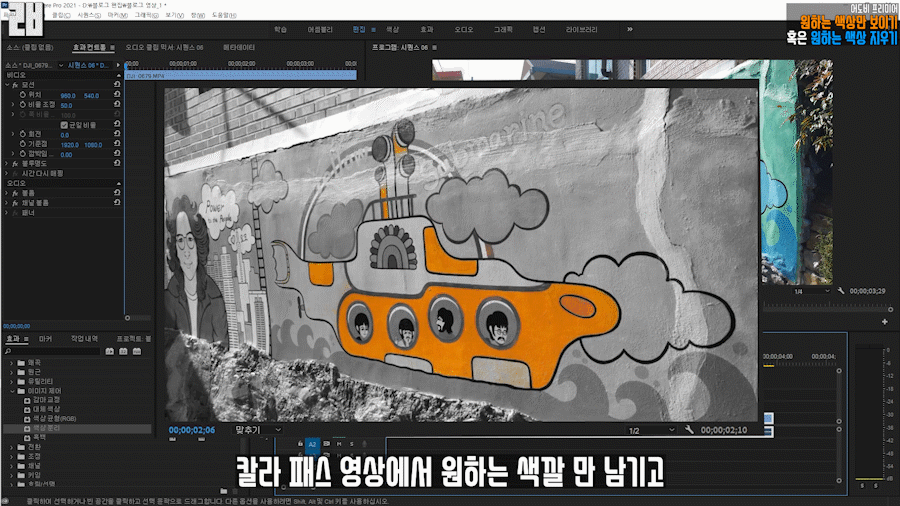The width and height of the screenshot is (900, 506).
Task: Expand the 시간 다시 매핑 effect
Action: [x=7, y=173]
